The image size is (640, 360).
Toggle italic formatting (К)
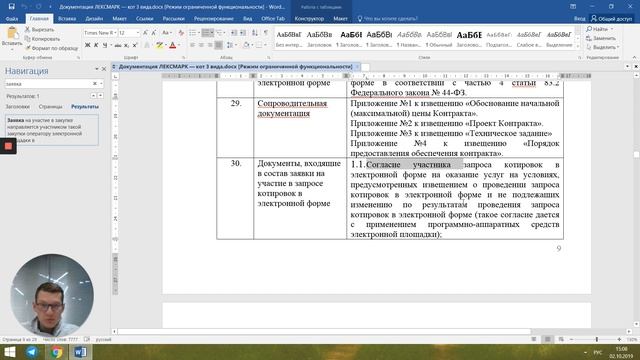[x=96, y=45]
